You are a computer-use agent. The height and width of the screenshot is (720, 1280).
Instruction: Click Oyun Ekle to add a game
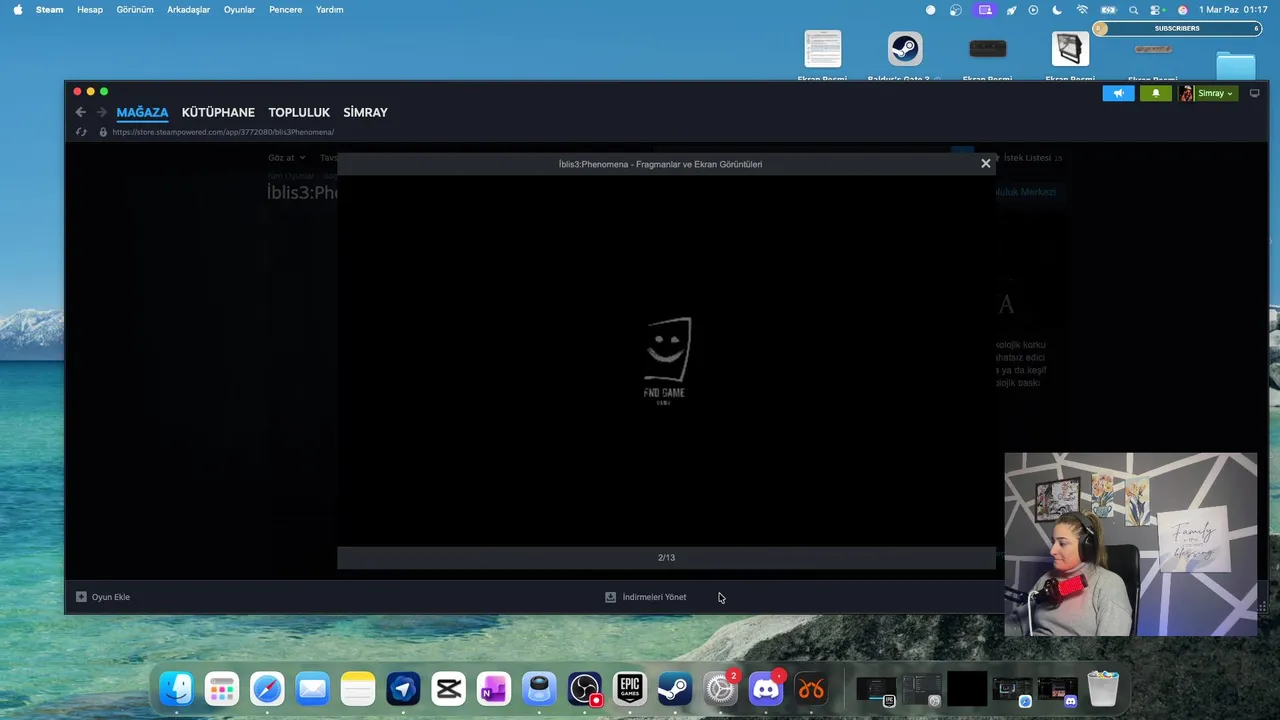click(103, 597)
